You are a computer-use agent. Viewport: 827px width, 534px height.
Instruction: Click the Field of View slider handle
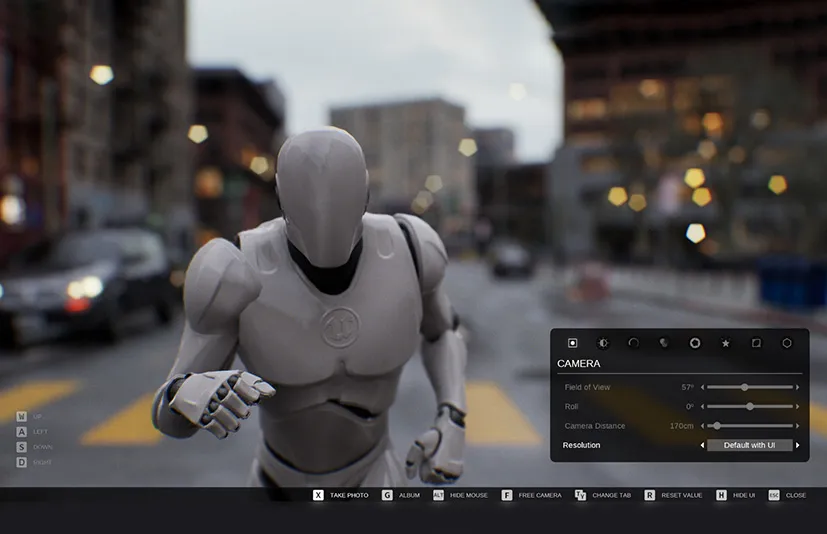(745, 387)
